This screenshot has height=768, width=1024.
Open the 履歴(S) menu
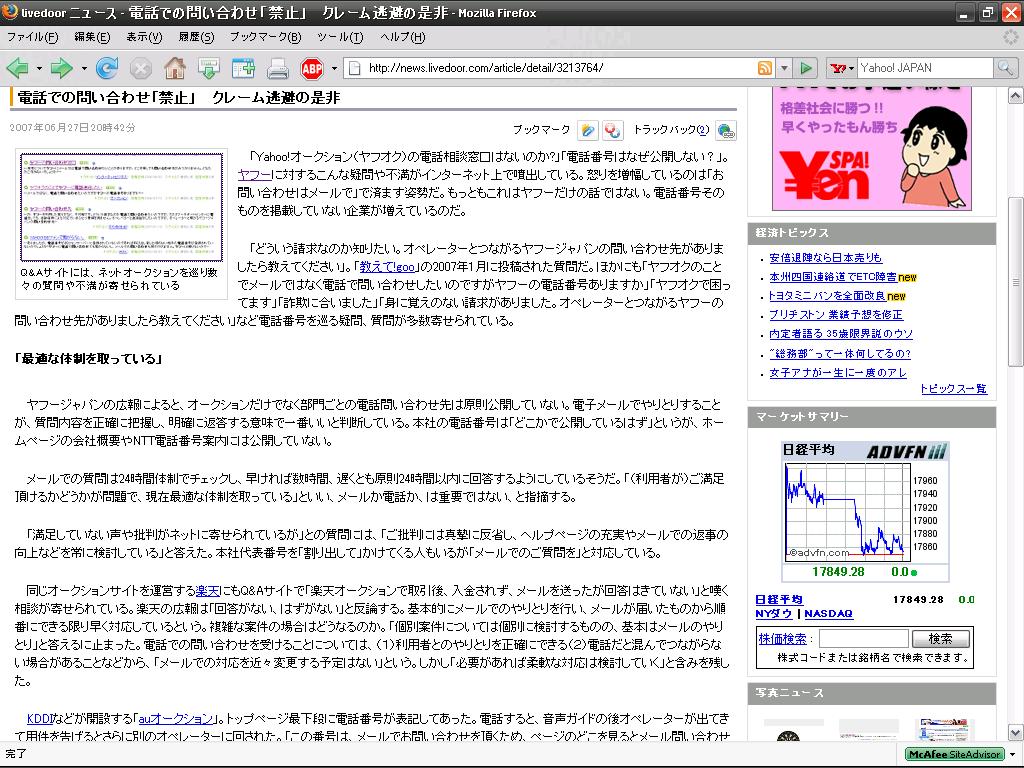click(197, 37)
